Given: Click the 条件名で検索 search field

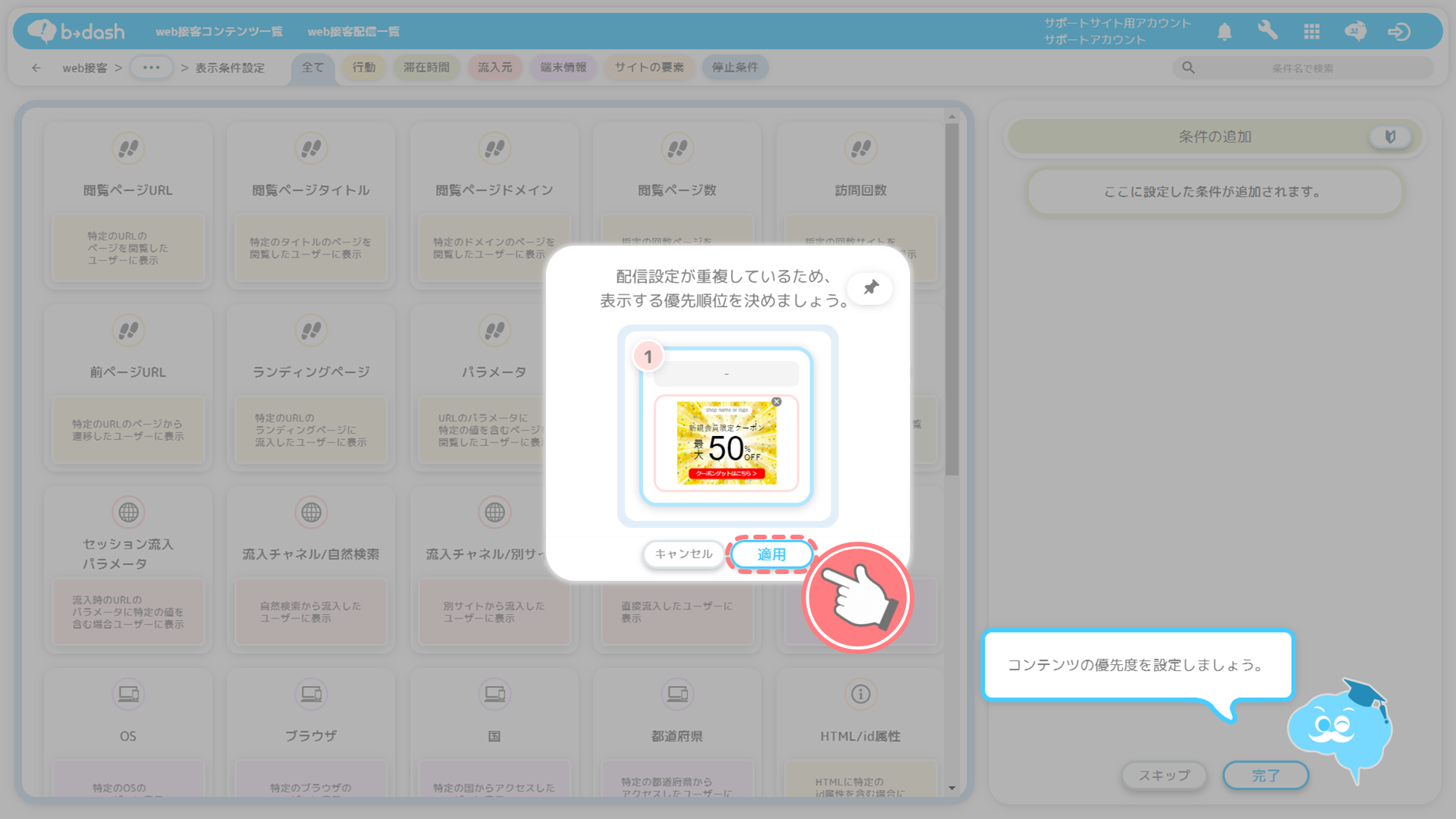Looking at the screenshot, I should (1302, 69).
